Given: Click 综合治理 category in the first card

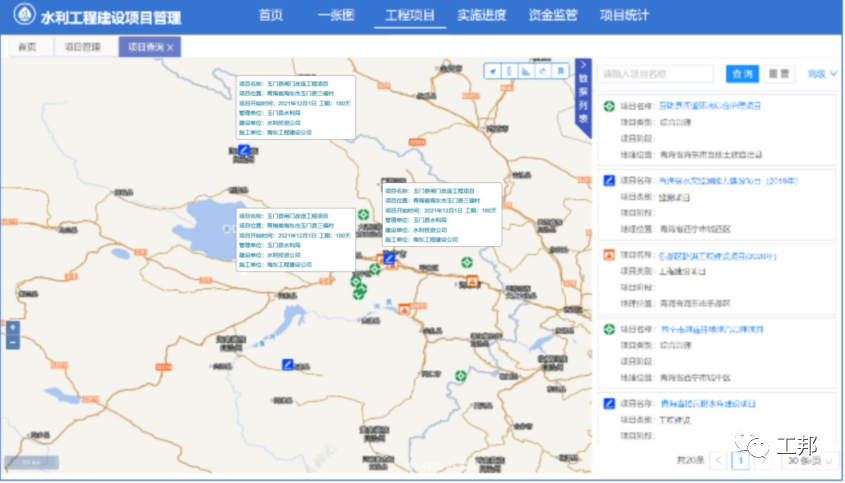Looking at the screenshot, I should pyautogui.click(x=675, y=122).
